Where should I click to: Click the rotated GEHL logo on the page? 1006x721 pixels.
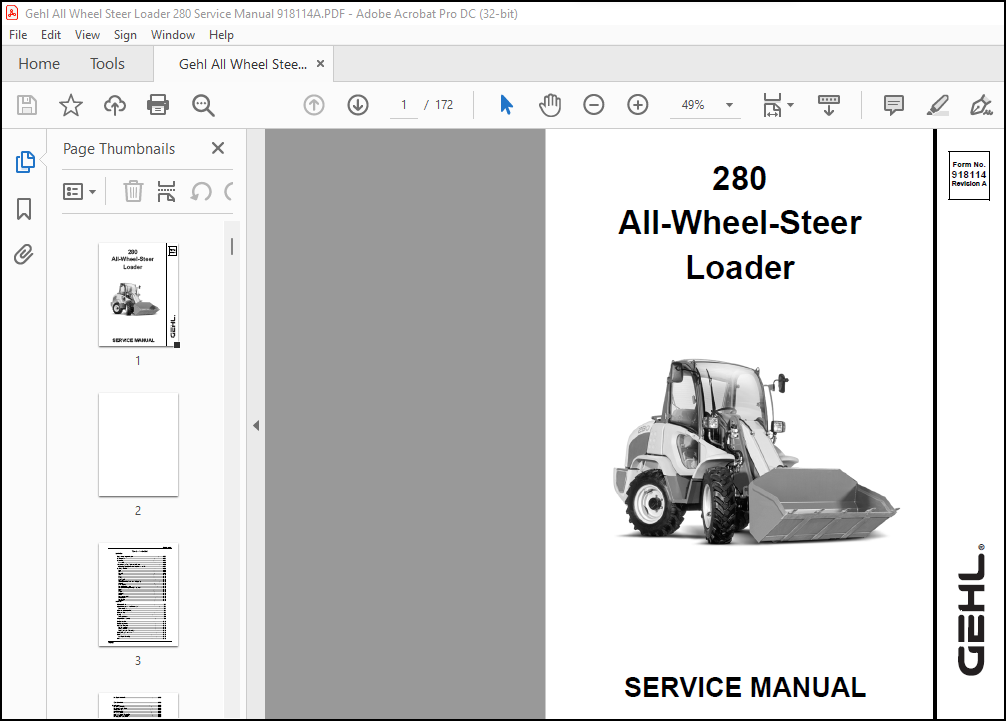pyautogui.click(x=971, y=609)
